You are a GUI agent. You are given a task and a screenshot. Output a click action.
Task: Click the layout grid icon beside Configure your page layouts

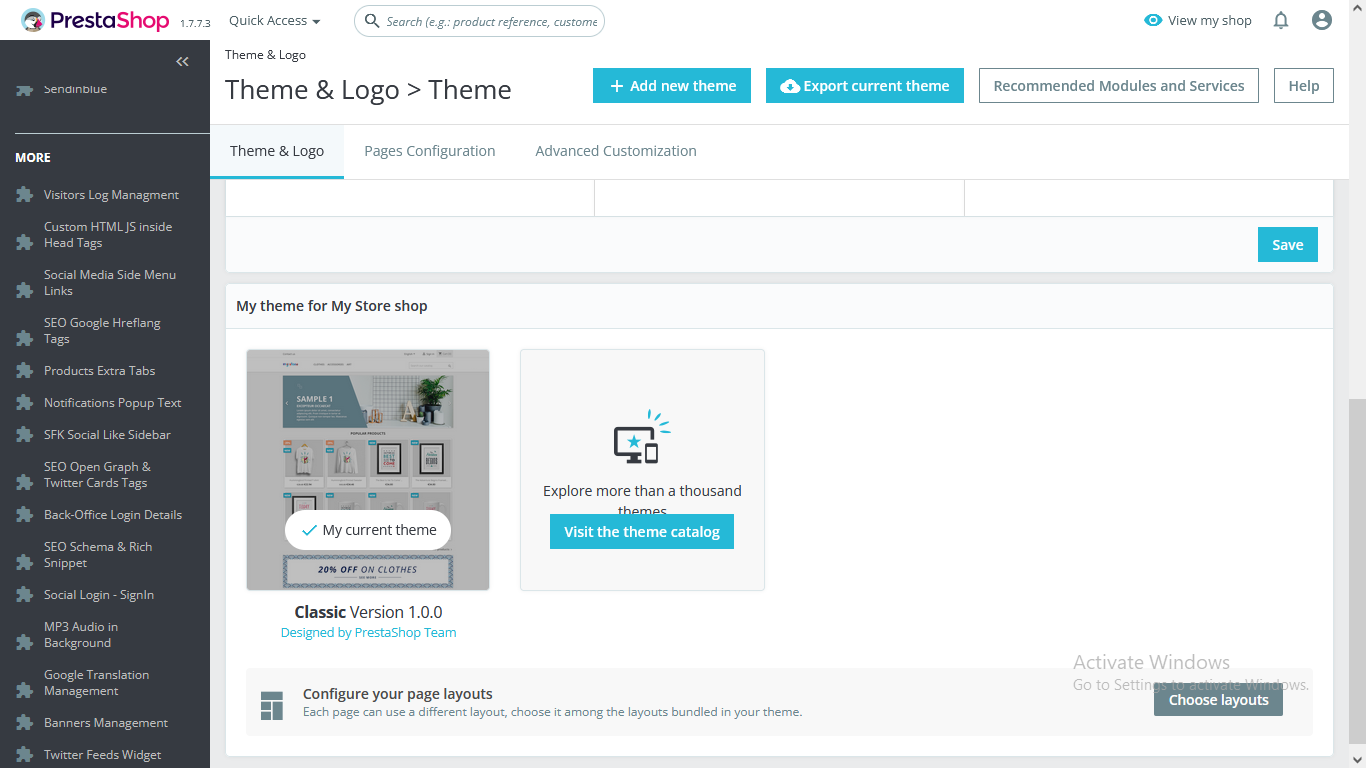click(272, 705)
